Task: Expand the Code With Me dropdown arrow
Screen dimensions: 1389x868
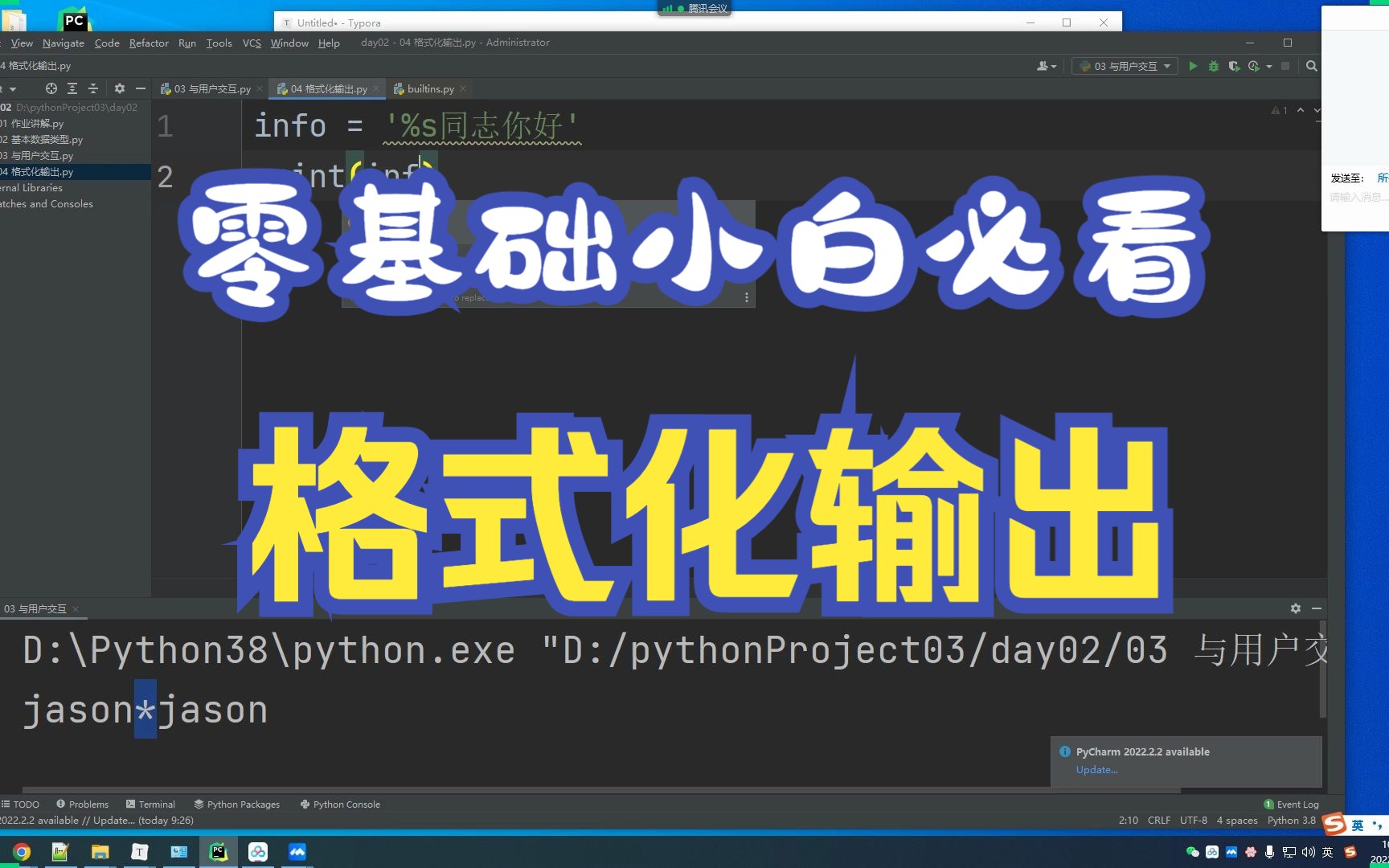Action: coord(1053,67)
